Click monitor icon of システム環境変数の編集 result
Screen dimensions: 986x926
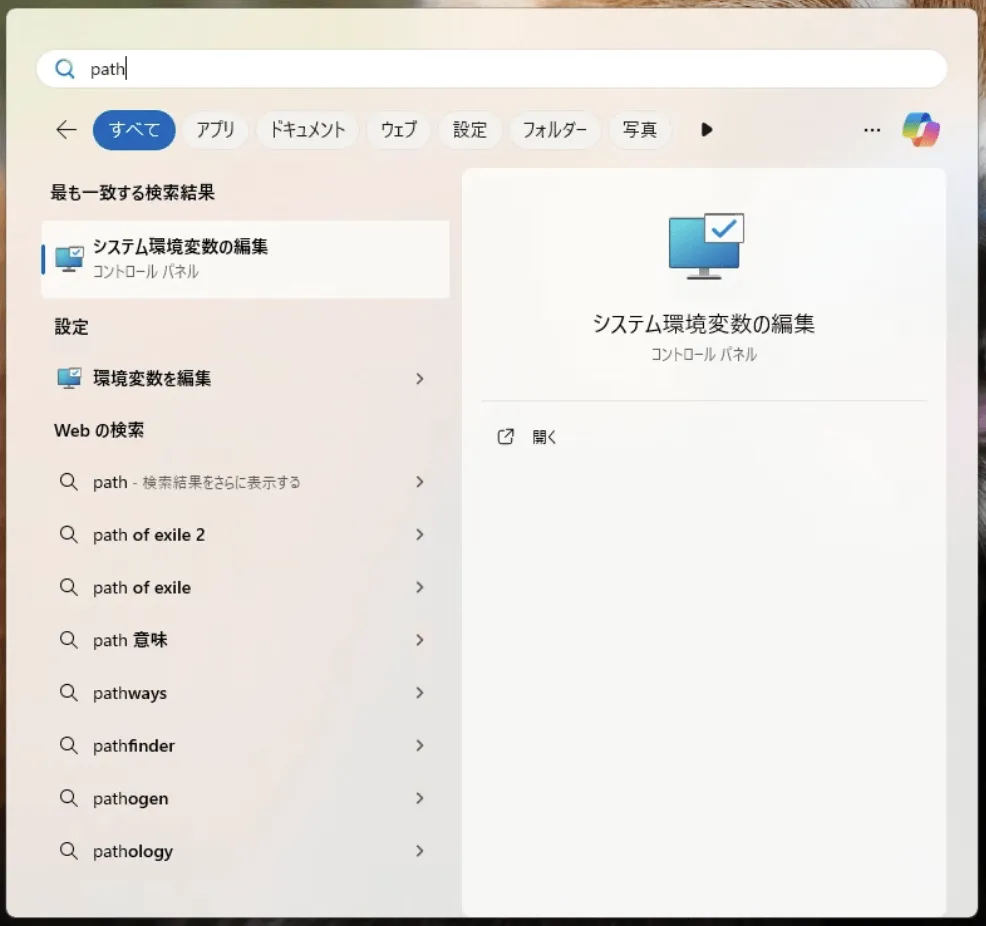coord(69,259)
